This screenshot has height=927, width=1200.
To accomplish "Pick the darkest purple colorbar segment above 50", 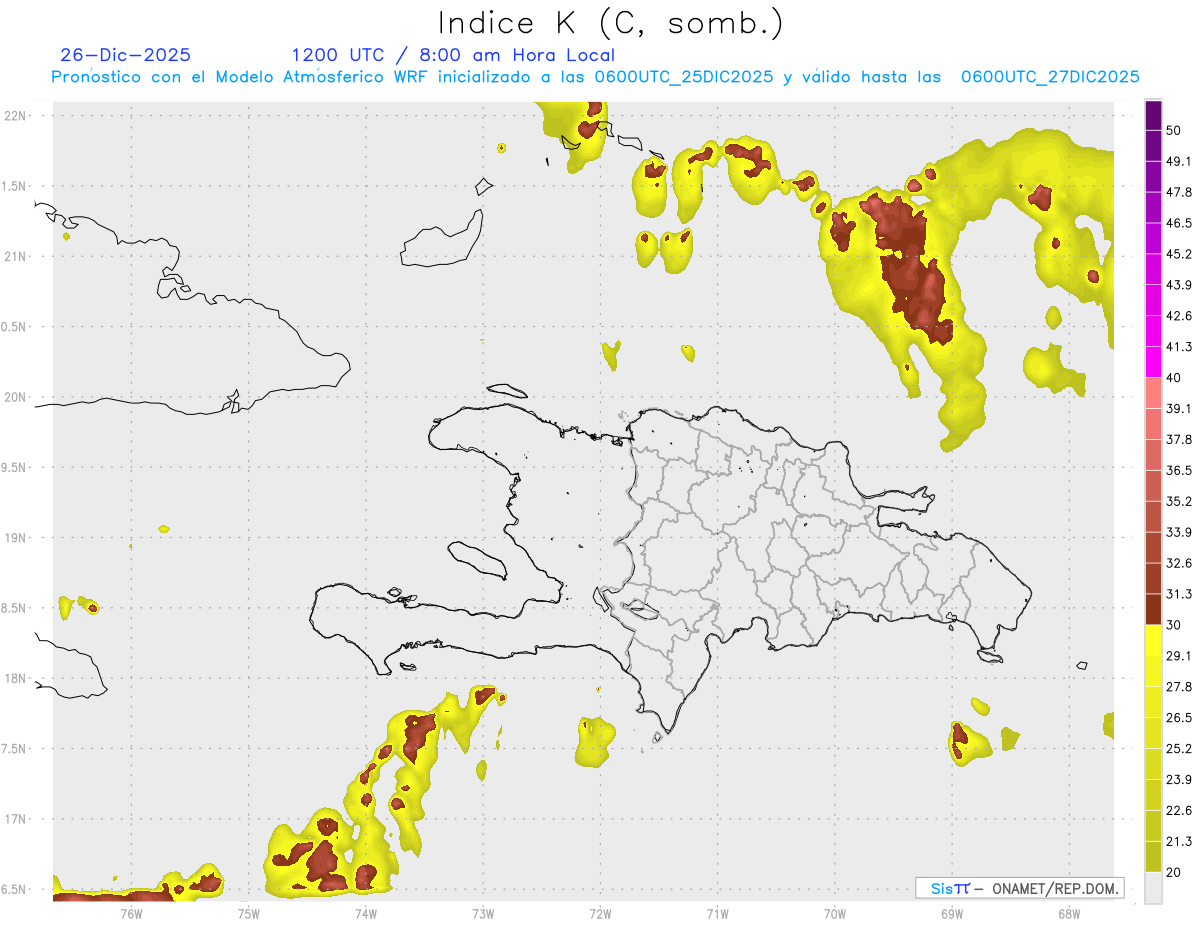I will pyautogui.click(x=1153, y=115).
